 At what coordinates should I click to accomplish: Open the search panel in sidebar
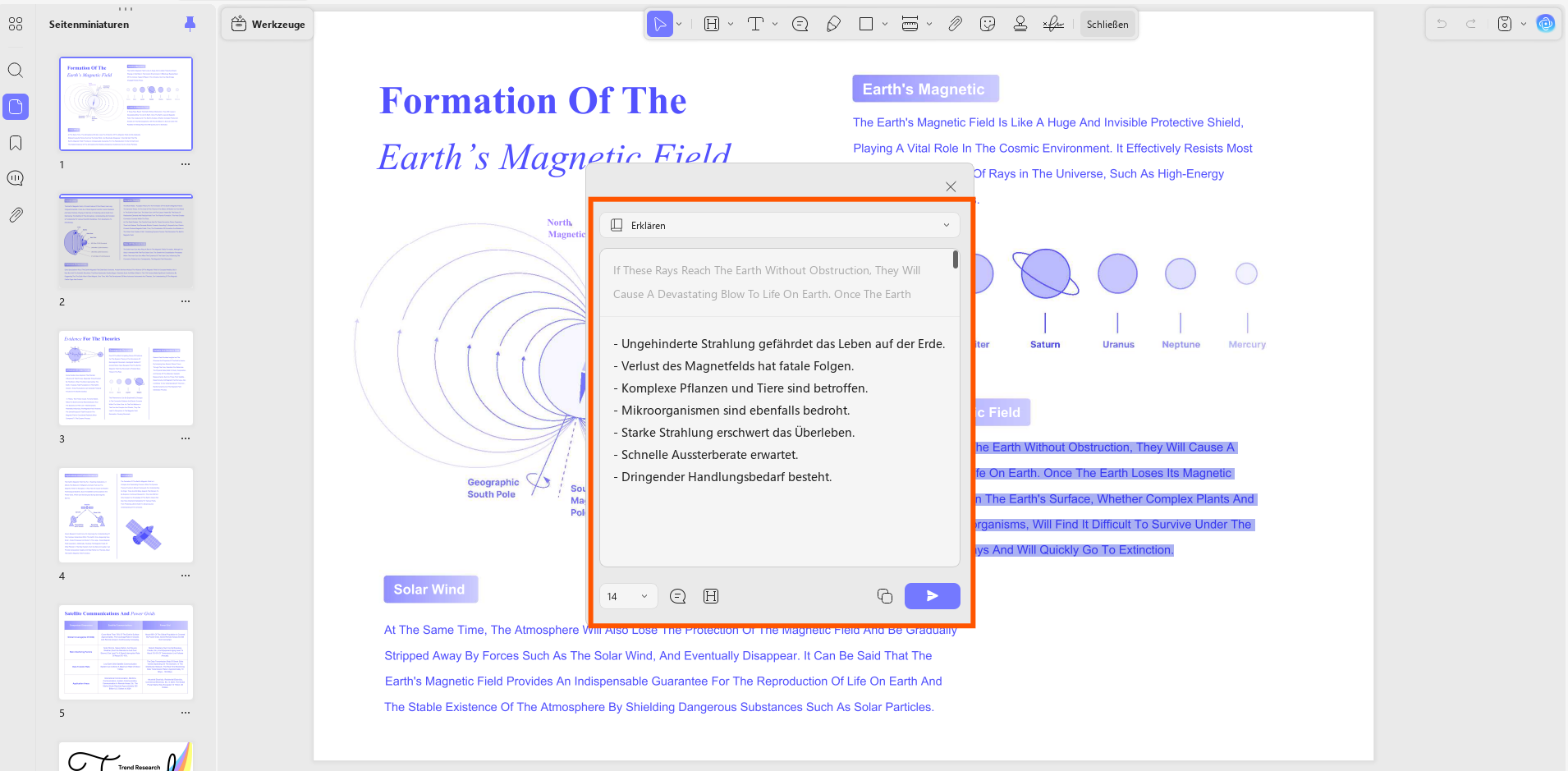pos(16,70)
